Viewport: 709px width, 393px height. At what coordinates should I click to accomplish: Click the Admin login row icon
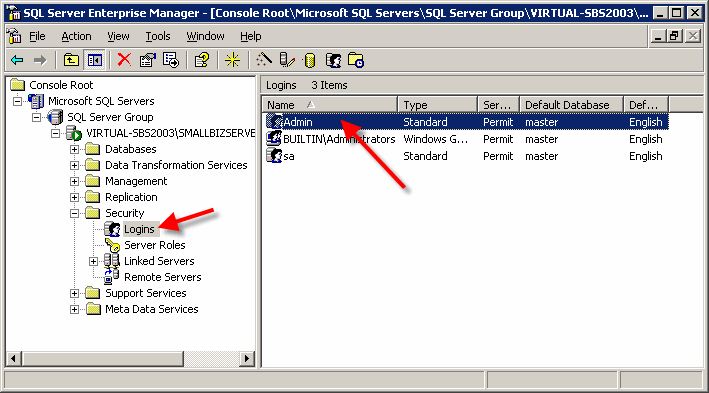[274, 122]
